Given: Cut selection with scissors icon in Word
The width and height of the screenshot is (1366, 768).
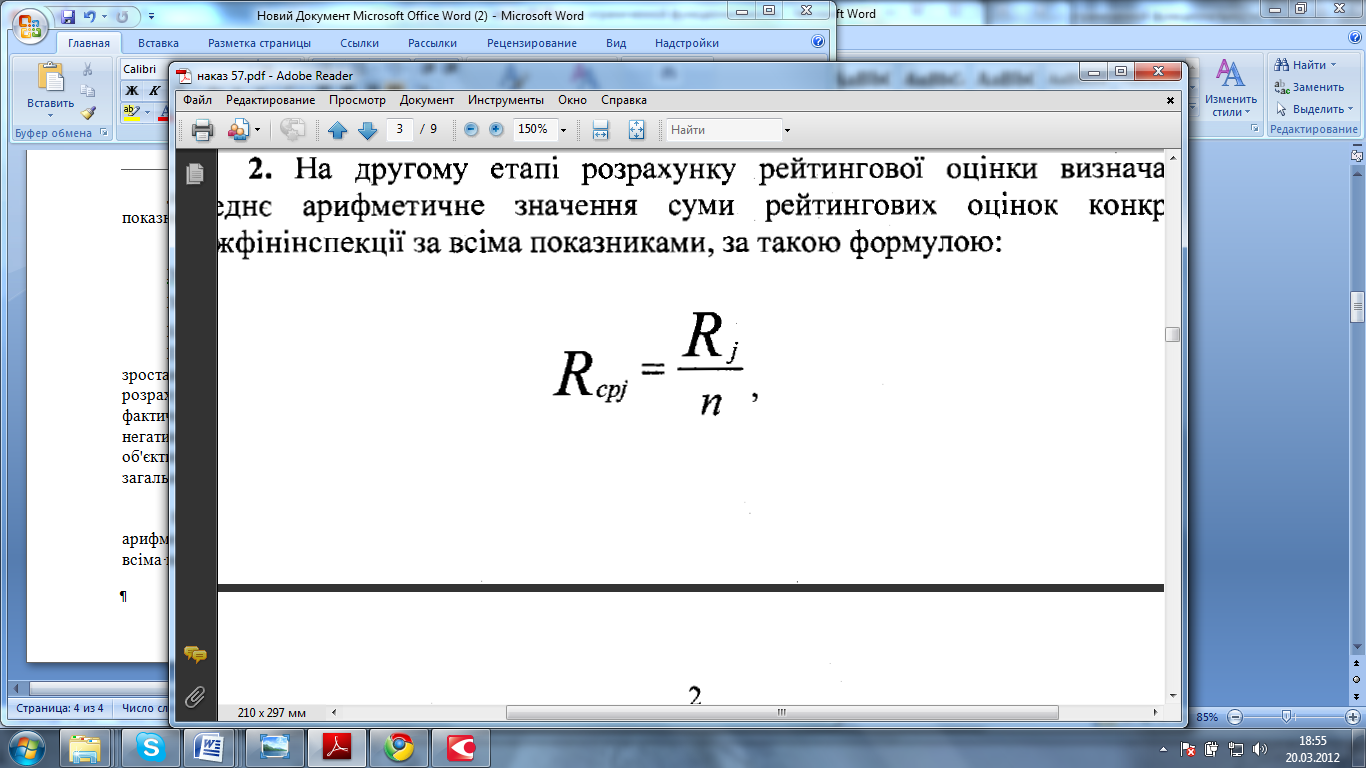Looking at the screenshot, I should tap(88, 69).
